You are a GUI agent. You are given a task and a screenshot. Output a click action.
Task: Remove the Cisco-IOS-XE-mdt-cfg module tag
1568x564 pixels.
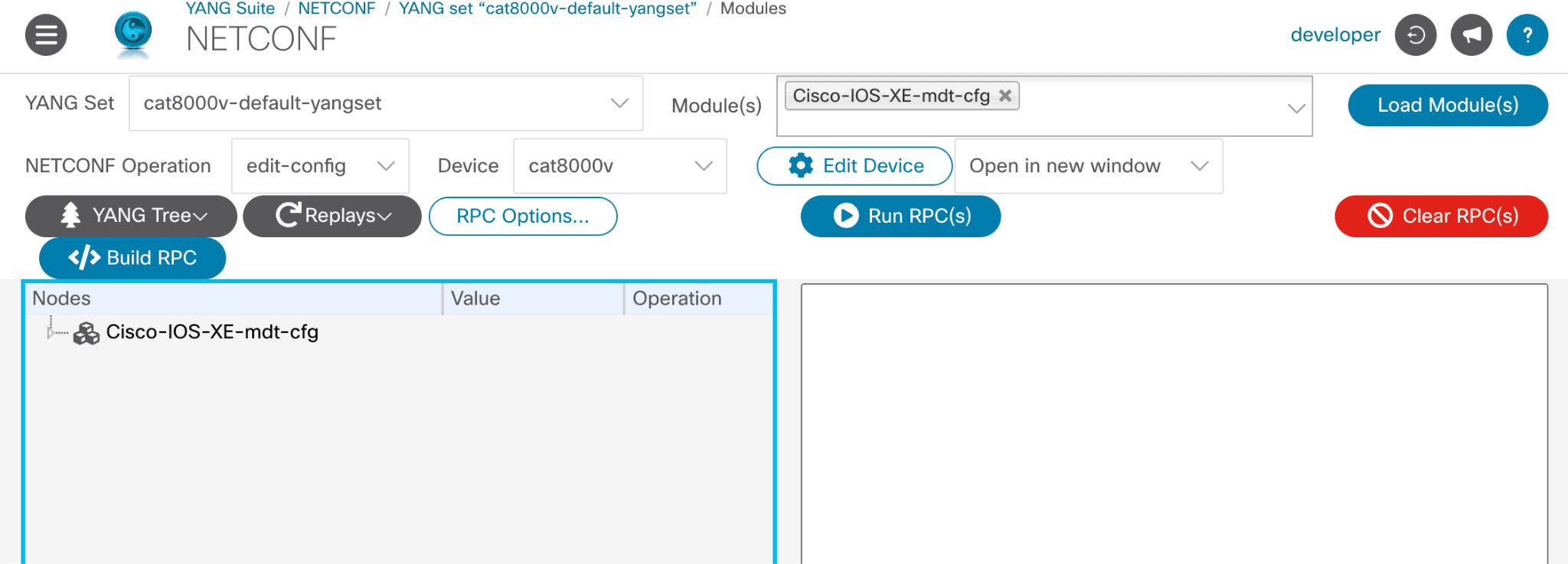coord(1005,96)
